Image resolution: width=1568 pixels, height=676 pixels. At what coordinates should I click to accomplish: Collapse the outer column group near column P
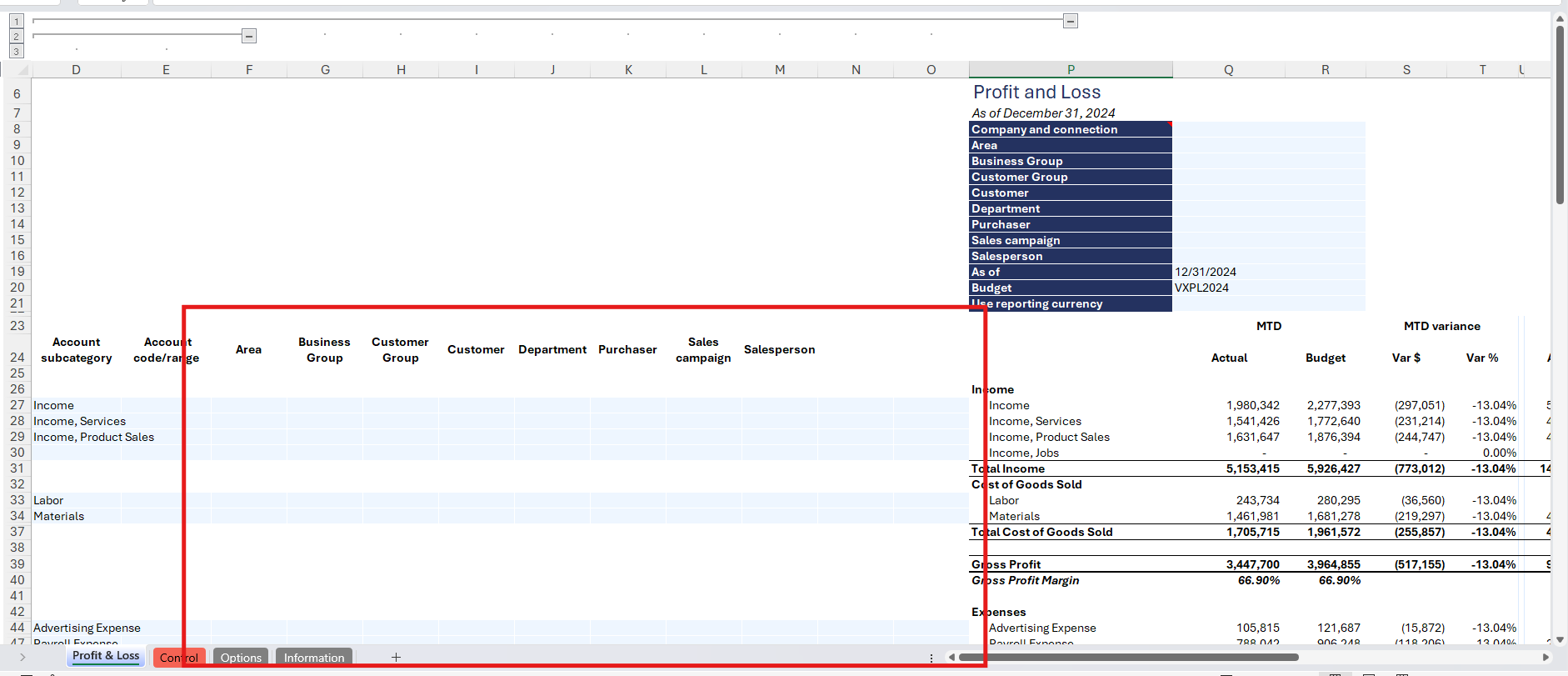coord(1071,21)
